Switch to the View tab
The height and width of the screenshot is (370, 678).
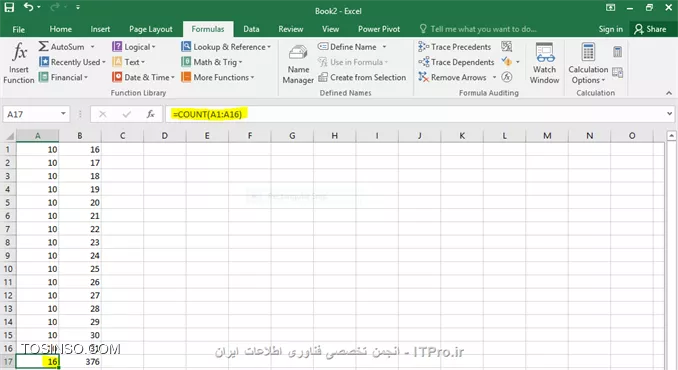coord(330,29)
